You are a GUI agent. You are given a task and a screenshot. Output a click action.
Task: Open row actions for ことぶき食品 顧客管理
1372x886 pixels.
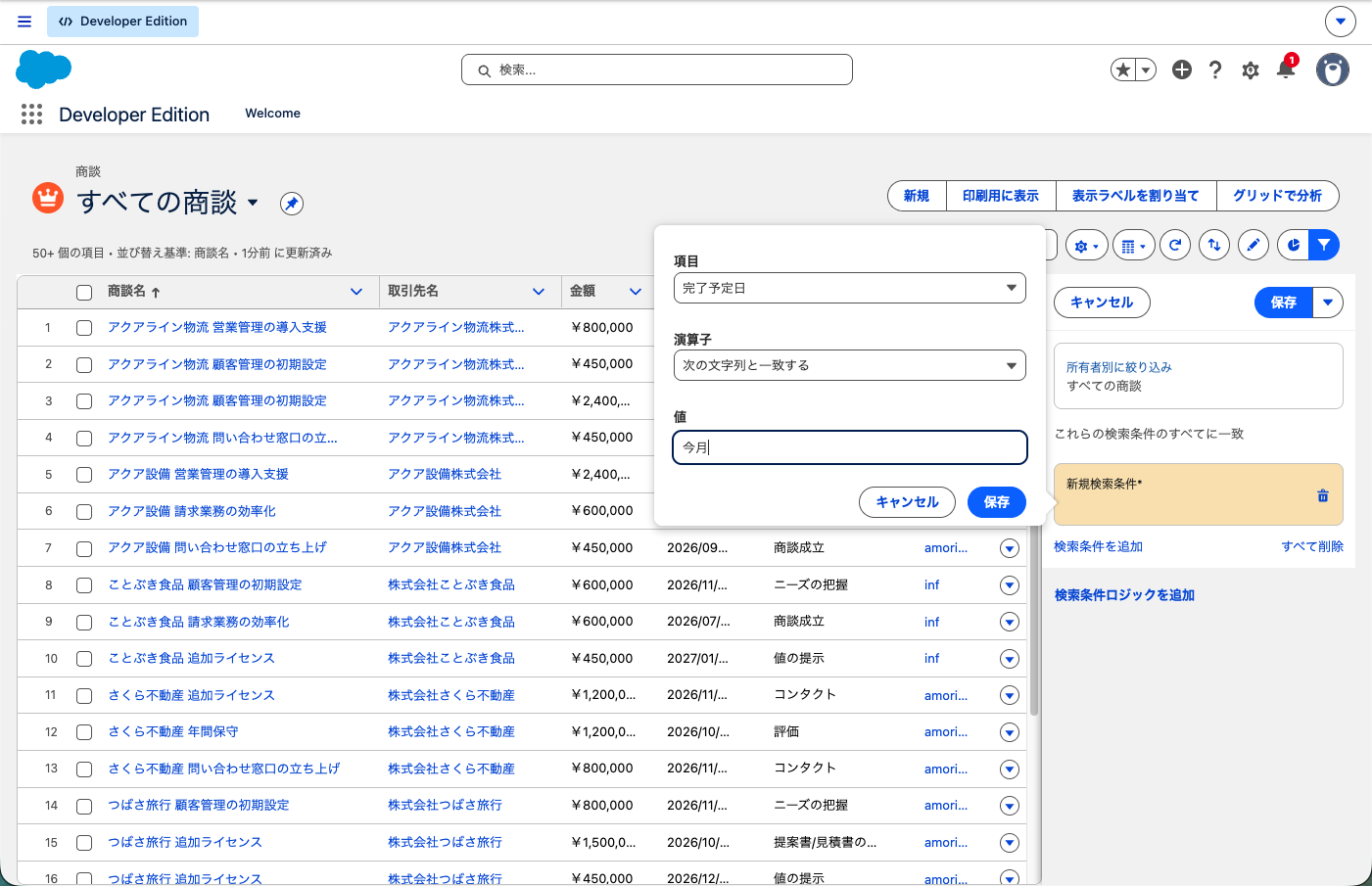click(x=1010, y=585)
